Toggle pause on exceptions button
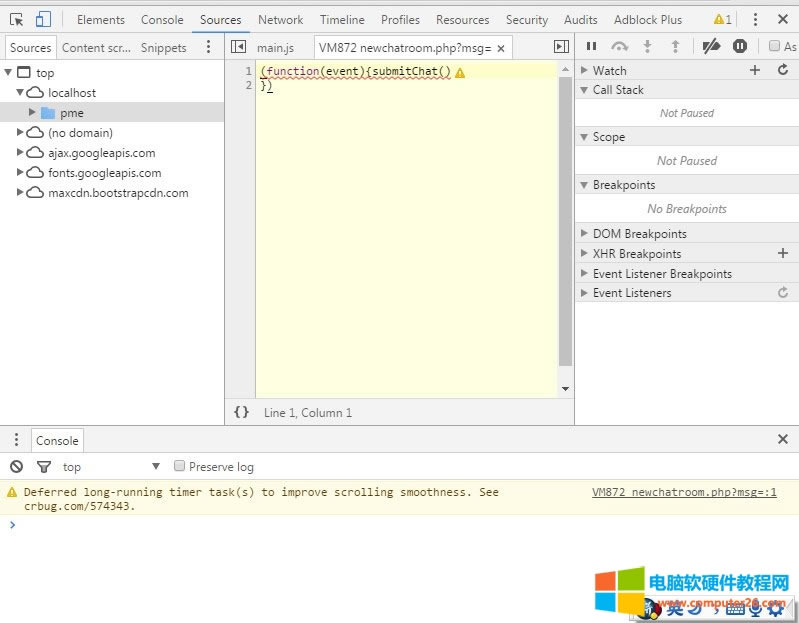The image size is (799, 623). pos(740,46)
